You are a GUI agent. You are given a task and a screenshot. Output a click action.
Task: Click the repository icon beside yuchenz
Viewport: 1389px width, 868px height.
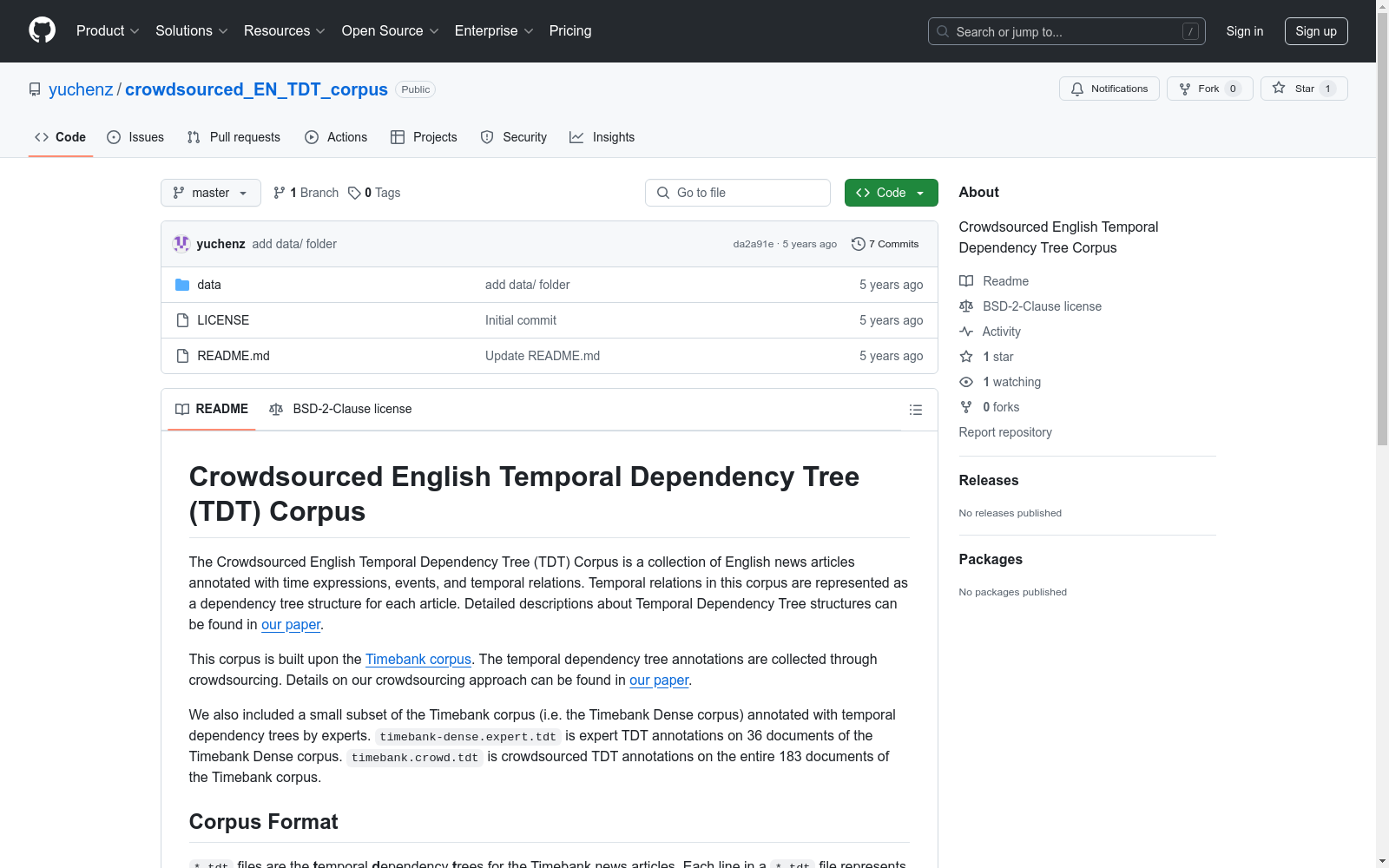pyautogui.click(x=35, y=89)
